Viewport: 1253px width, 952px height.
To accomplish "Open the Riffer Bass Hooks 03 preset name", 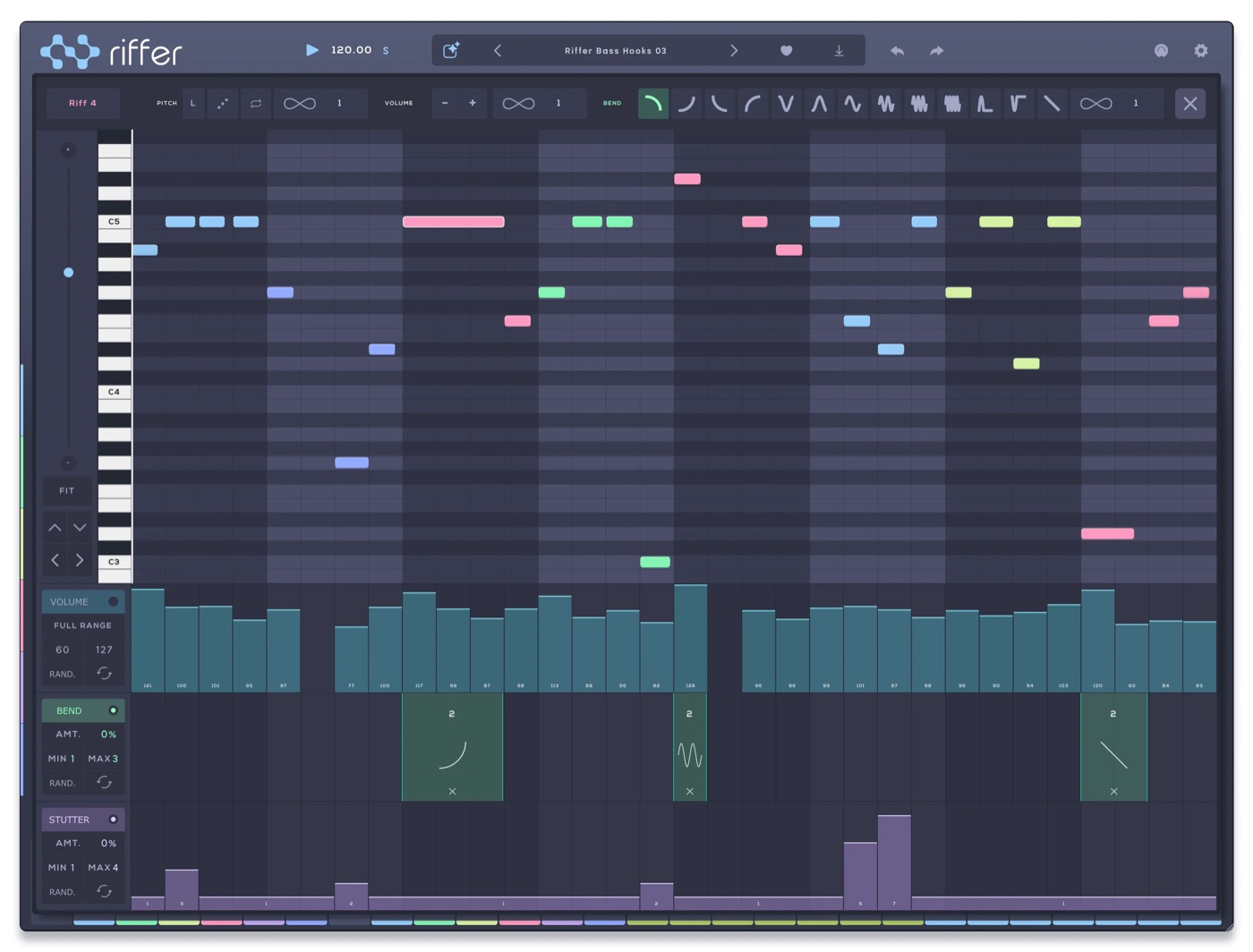I will (x=616, y=51).
